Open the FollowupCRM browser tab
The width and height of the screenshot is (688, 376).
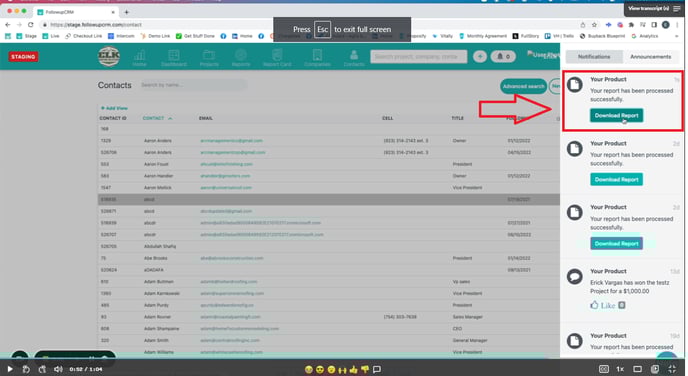click(x=75, y=12)
